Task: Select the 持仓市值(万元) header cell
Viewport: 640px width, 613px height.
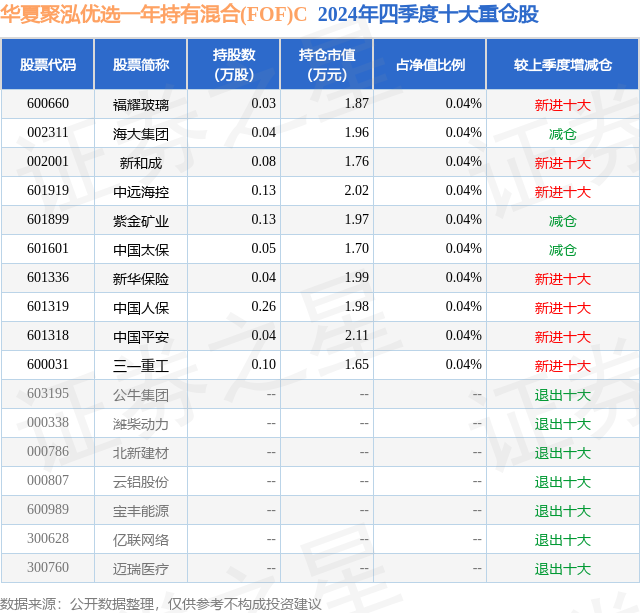Action: [327, 64]
